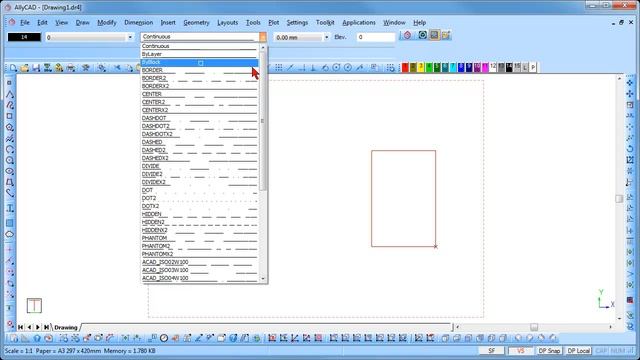Click the vertical canvas scrollbar thumb
The height and width of the screenshot is (360, 640).
pyautogui.click(x=619, y=198)
